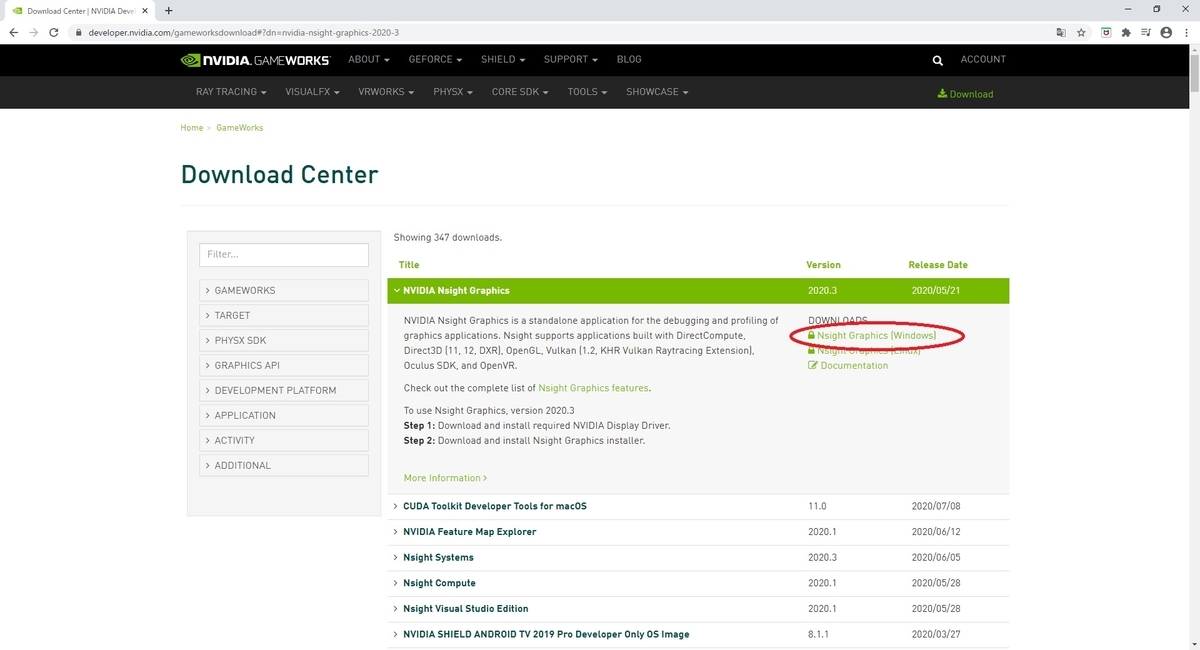Bookmark this page with the star icon
Screen dimensions: 1200x650
click(x=1081, y=32)
